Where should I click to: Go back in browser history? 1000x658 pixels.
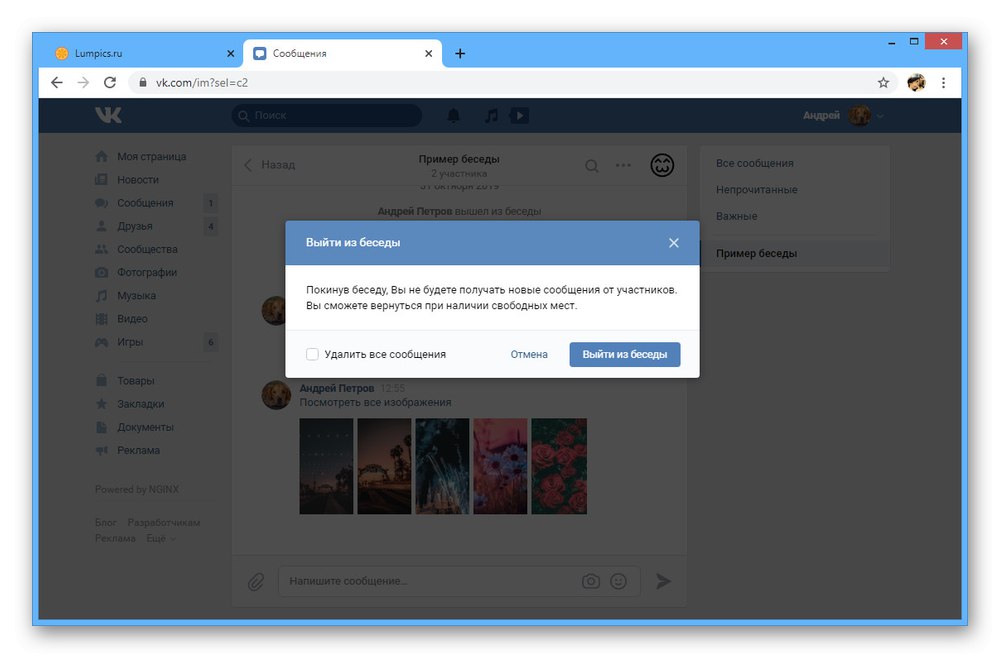point(57,82)
